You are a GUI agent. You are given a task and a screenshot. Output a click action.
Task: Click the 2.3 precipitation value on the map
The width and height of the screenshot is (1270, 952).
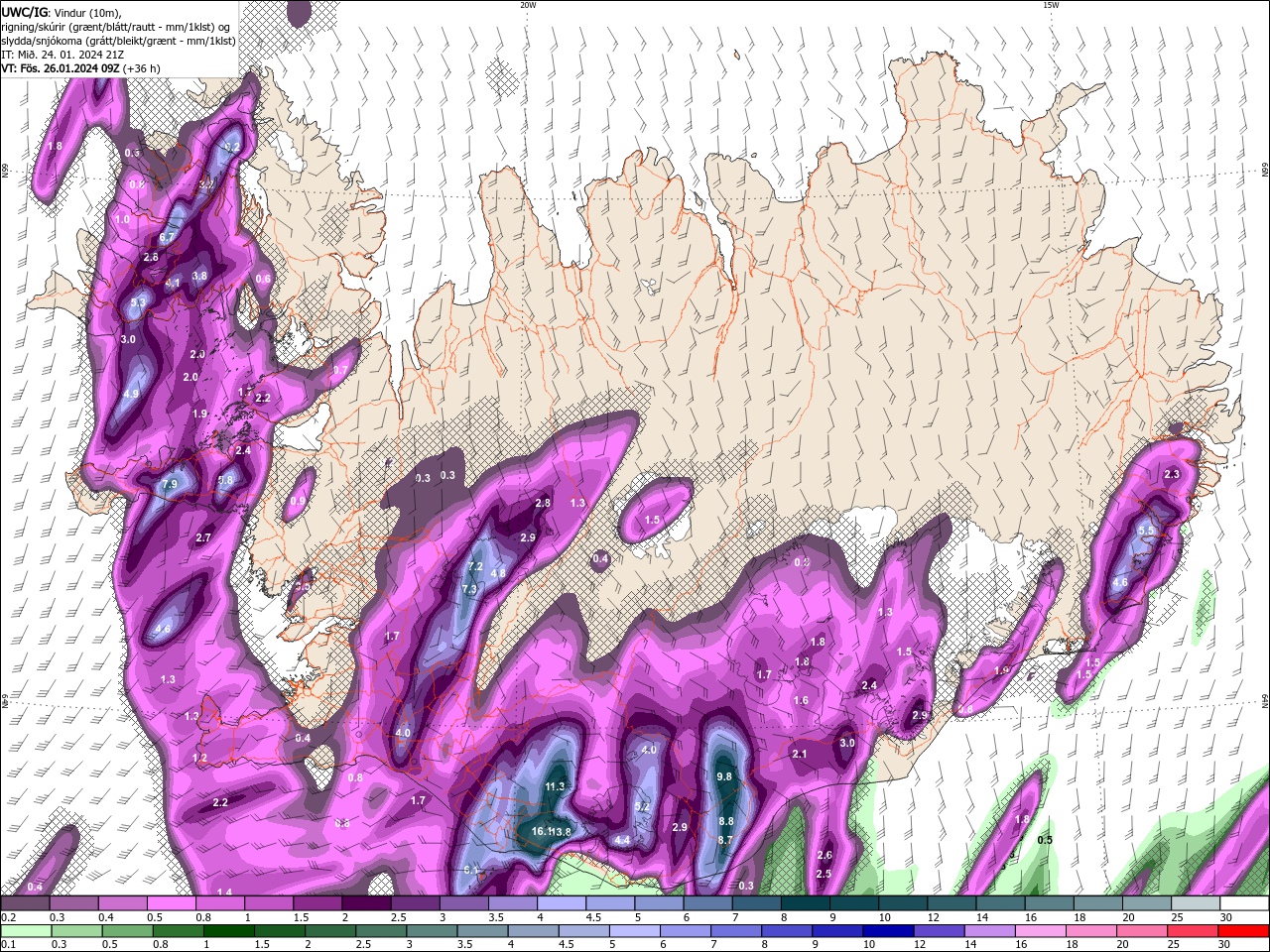coord(1172,474)
